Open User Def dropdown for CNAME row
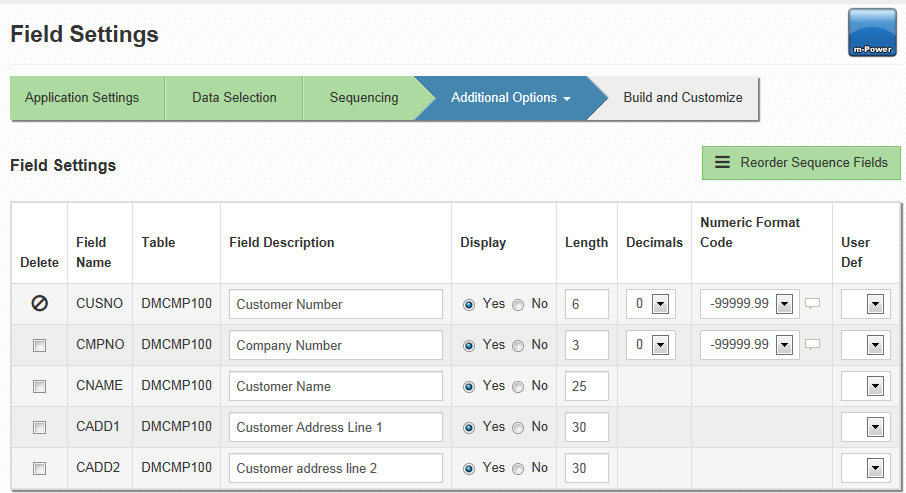The height and width of the screenshot is (493, 906). tap(875, 386)
